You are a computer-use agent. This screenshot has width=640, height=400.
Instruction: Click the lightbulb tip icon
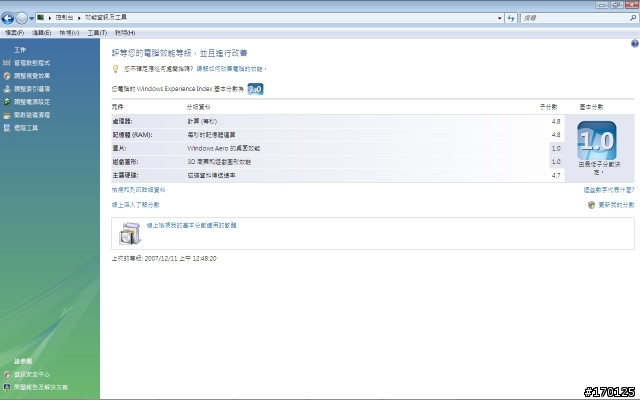click(116, 69)
